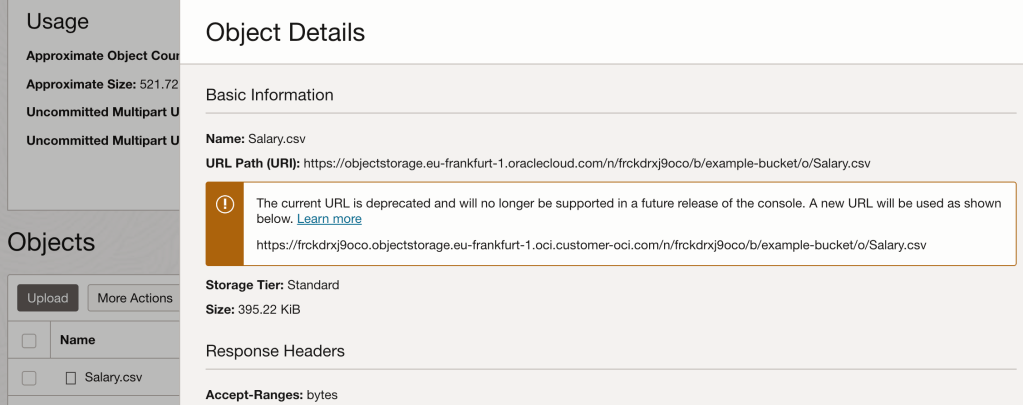Click the Usage section heading
The width and height of the screenshot is (1023, 405).
57,21
